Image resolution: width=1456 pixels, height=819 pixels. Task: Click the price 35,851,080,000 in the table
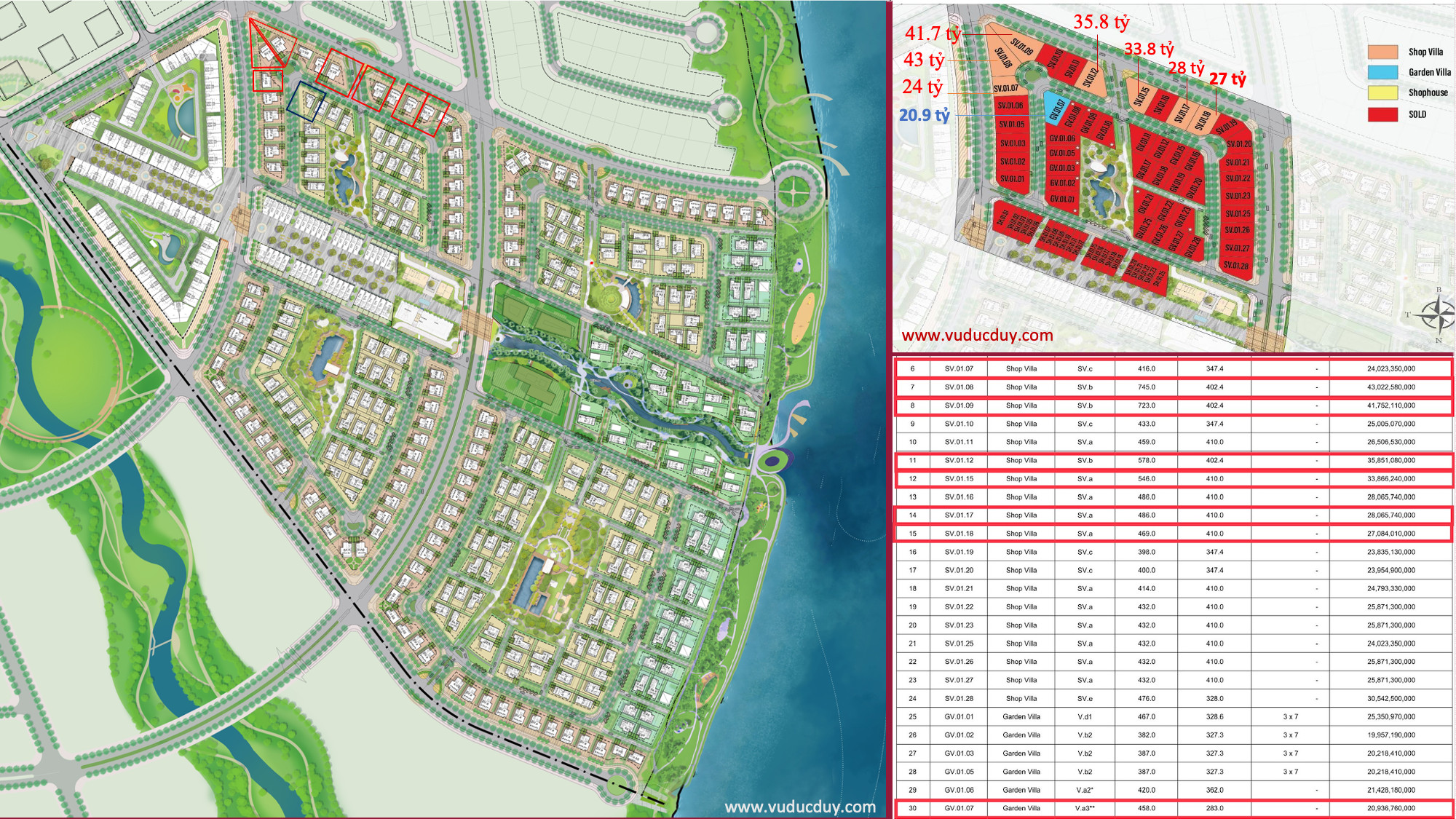[x=1390, y=460]
